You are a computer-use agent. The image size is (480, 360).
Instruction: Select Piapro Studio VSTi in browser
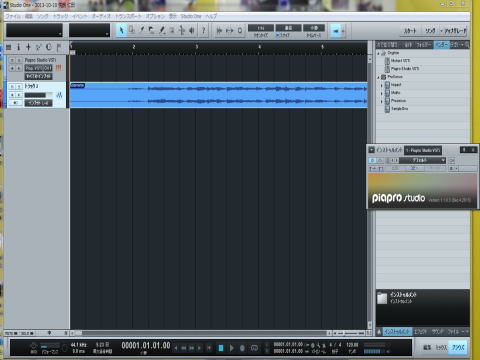pos(405,69)
